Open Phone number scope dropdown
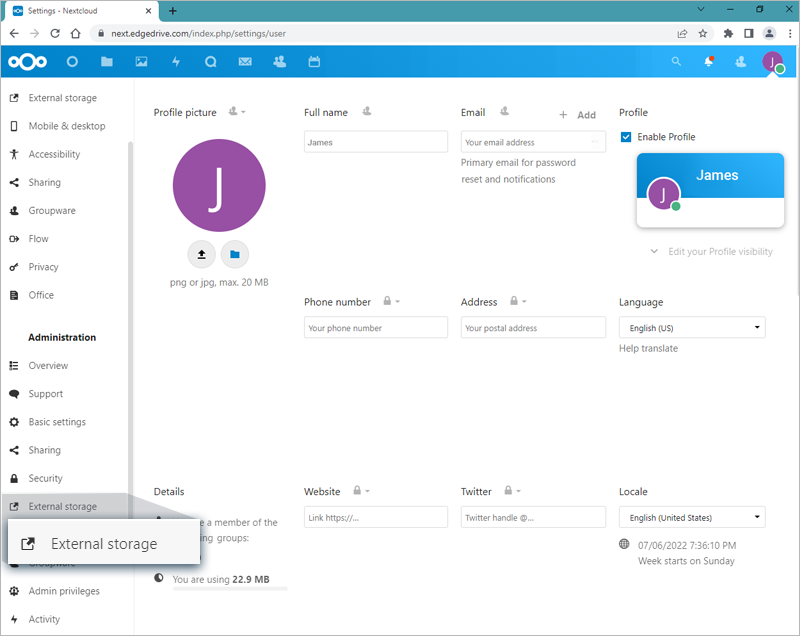Image resolution: width=800 pixels, height=636 pixels. pyautogui.click(x=391, y=301)
